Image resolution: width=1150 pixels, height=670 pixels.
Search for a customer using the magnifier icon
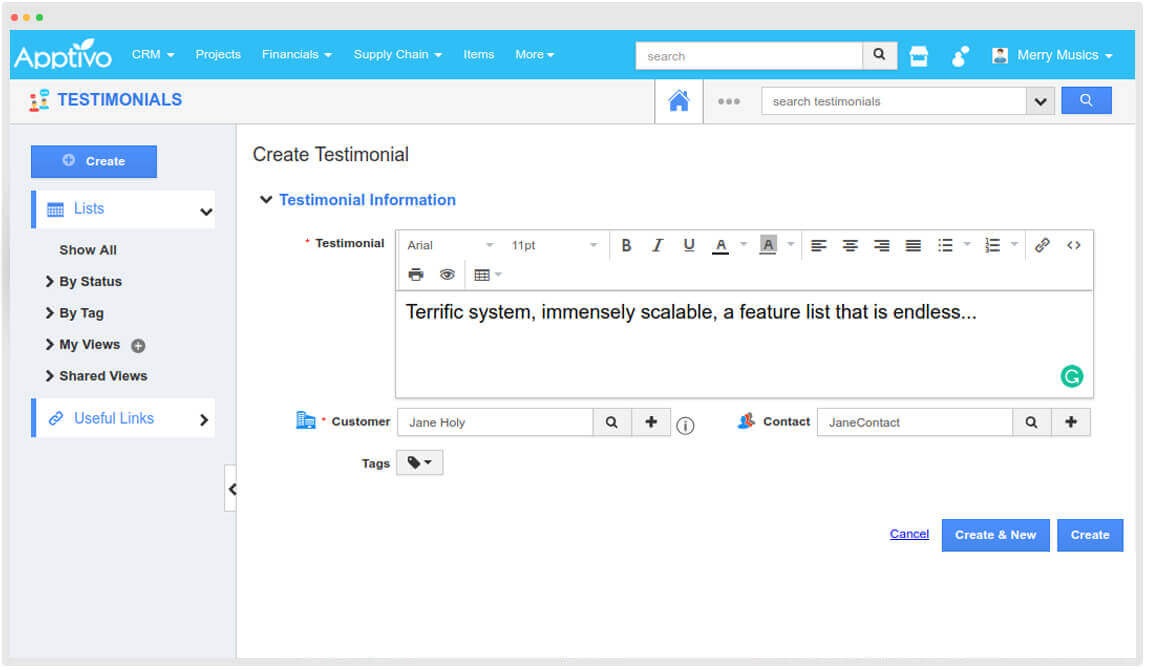[x=612, y=422]
